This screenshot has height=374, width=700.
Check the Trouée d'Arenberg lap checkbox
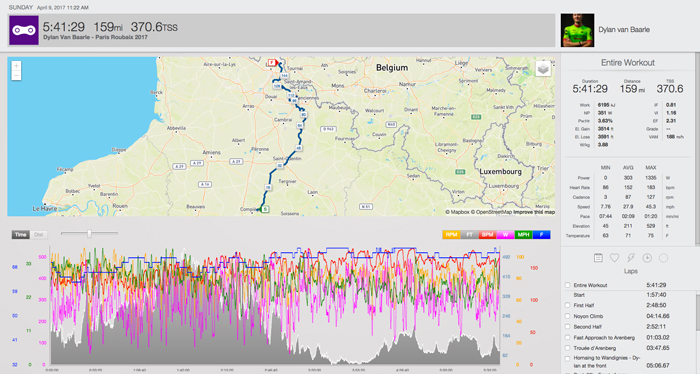(x=567, y=348)
